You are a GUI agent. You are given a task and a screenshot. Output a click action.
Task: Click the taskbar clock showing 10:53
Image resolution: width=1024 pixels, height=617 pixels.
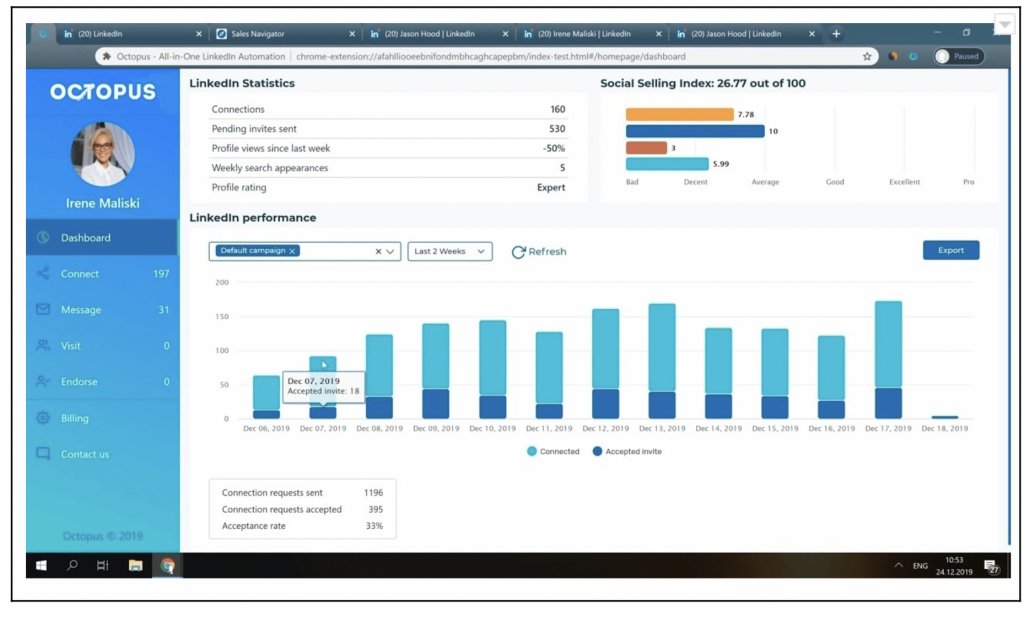tap(954, 560)
